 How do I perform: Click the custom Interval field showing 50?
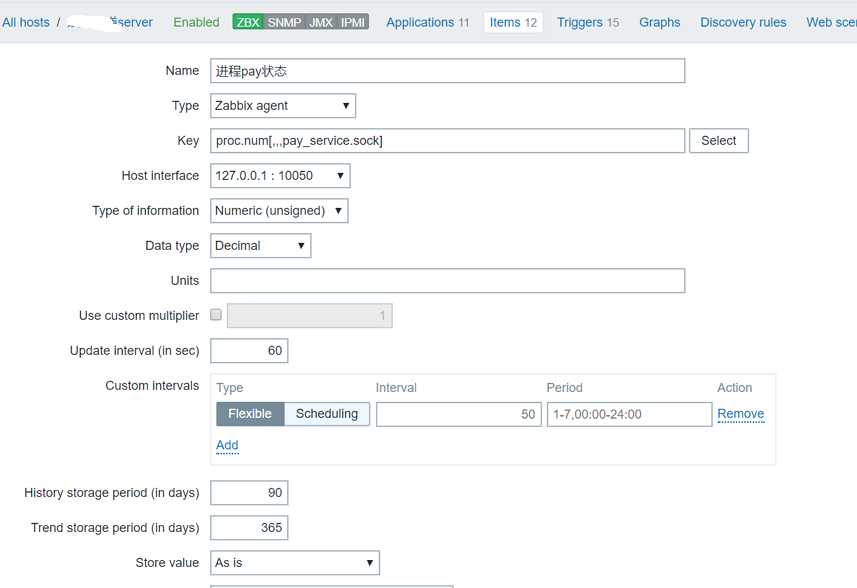click(x=459, y=414)
